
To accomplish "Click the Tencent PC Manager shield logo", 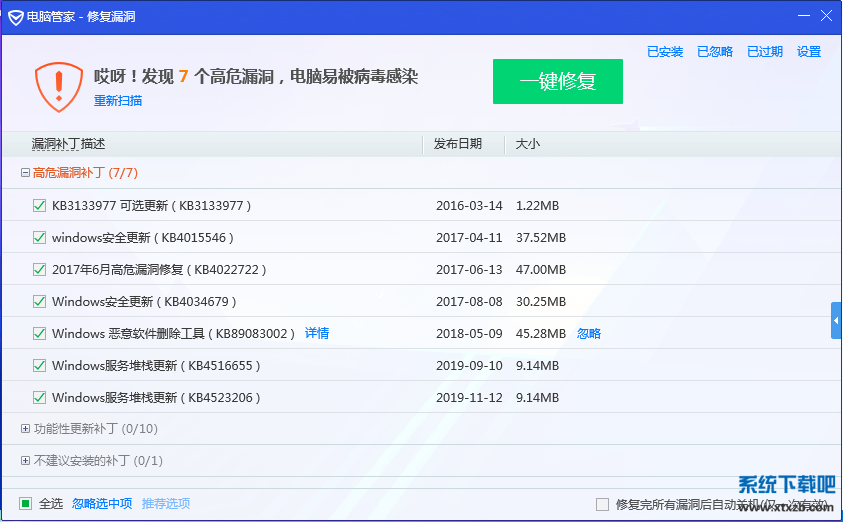I will click(x=16, y=17).
